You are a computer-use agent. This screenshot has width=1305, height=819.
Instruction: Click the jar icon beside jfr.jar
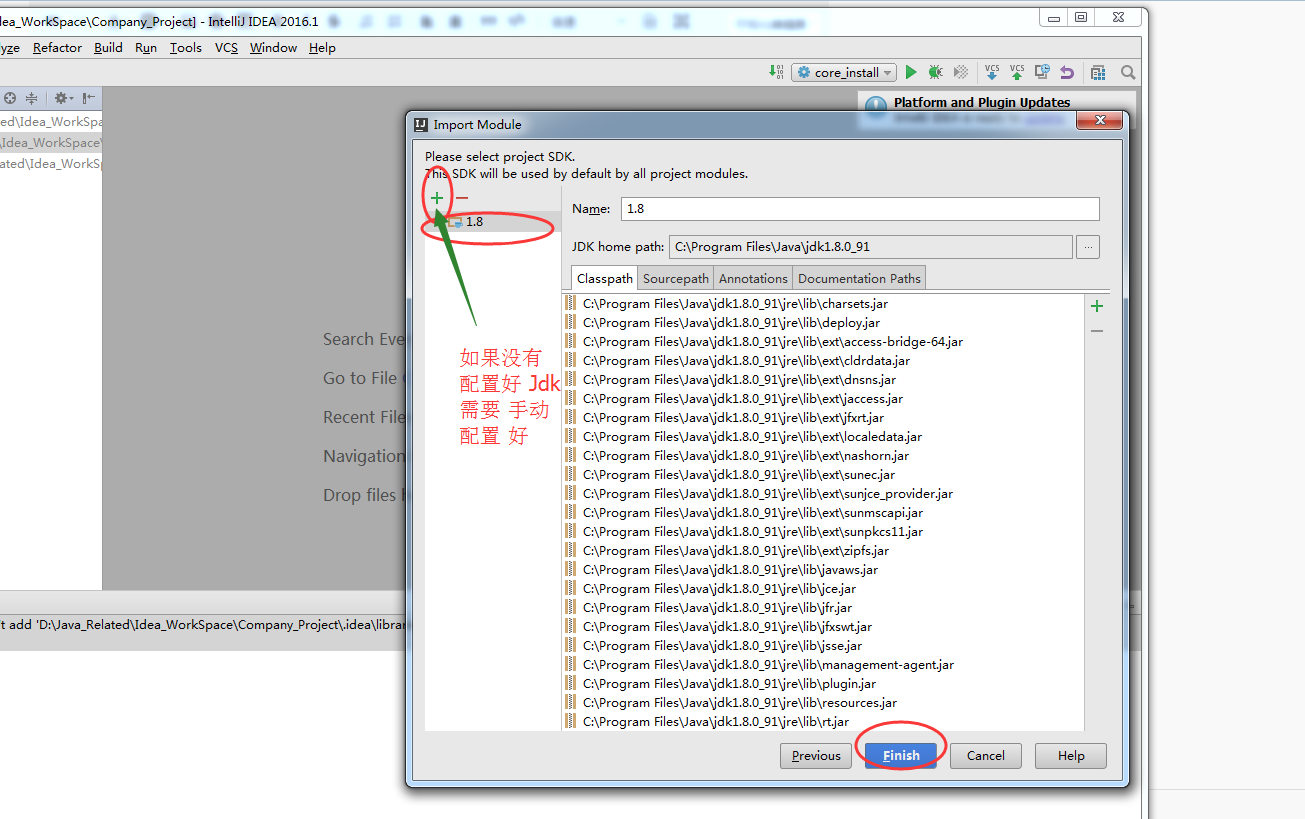coord(571,607)
